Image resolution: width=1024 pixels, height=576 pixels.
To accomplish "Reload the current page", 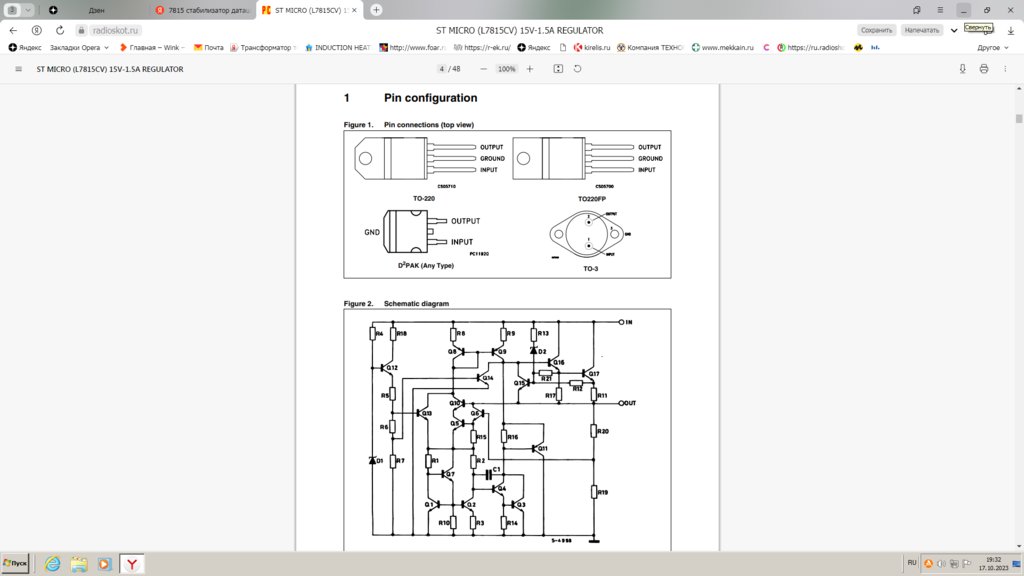I will (x=59, y=30).
